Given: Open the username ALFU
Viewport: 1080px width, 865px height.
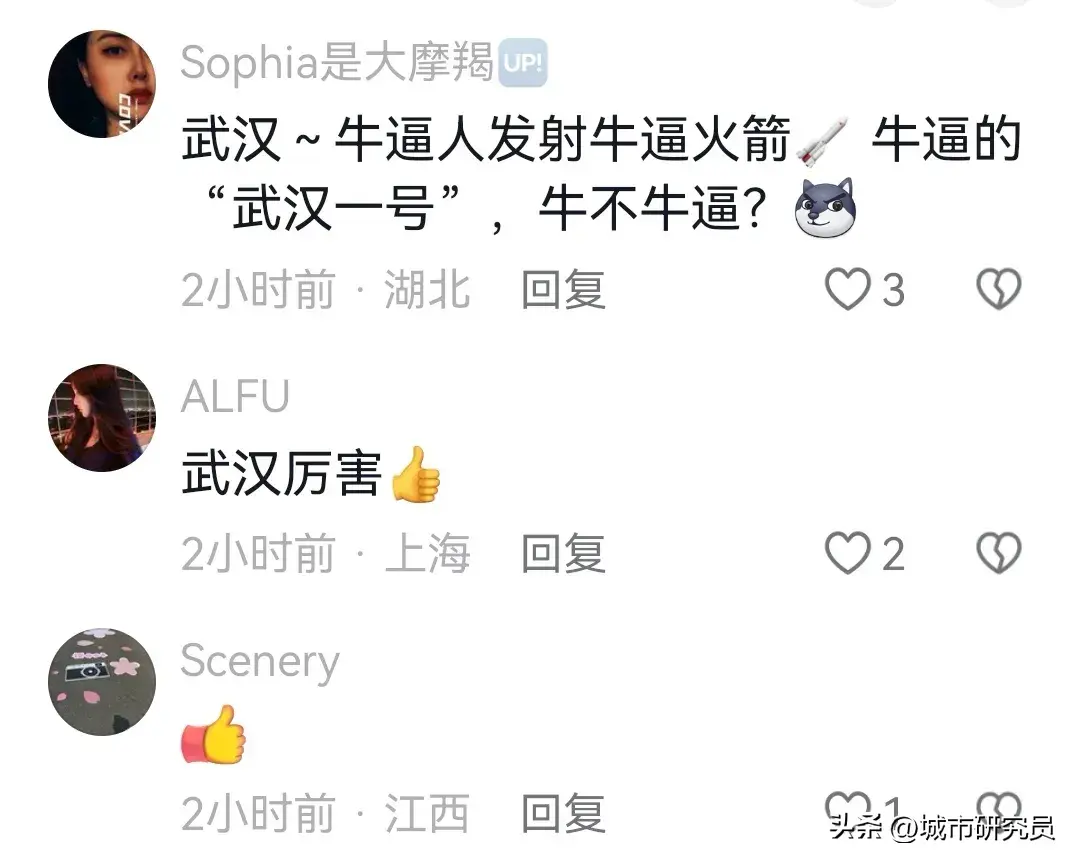Looking at the screenshot, I should point(235,396).
